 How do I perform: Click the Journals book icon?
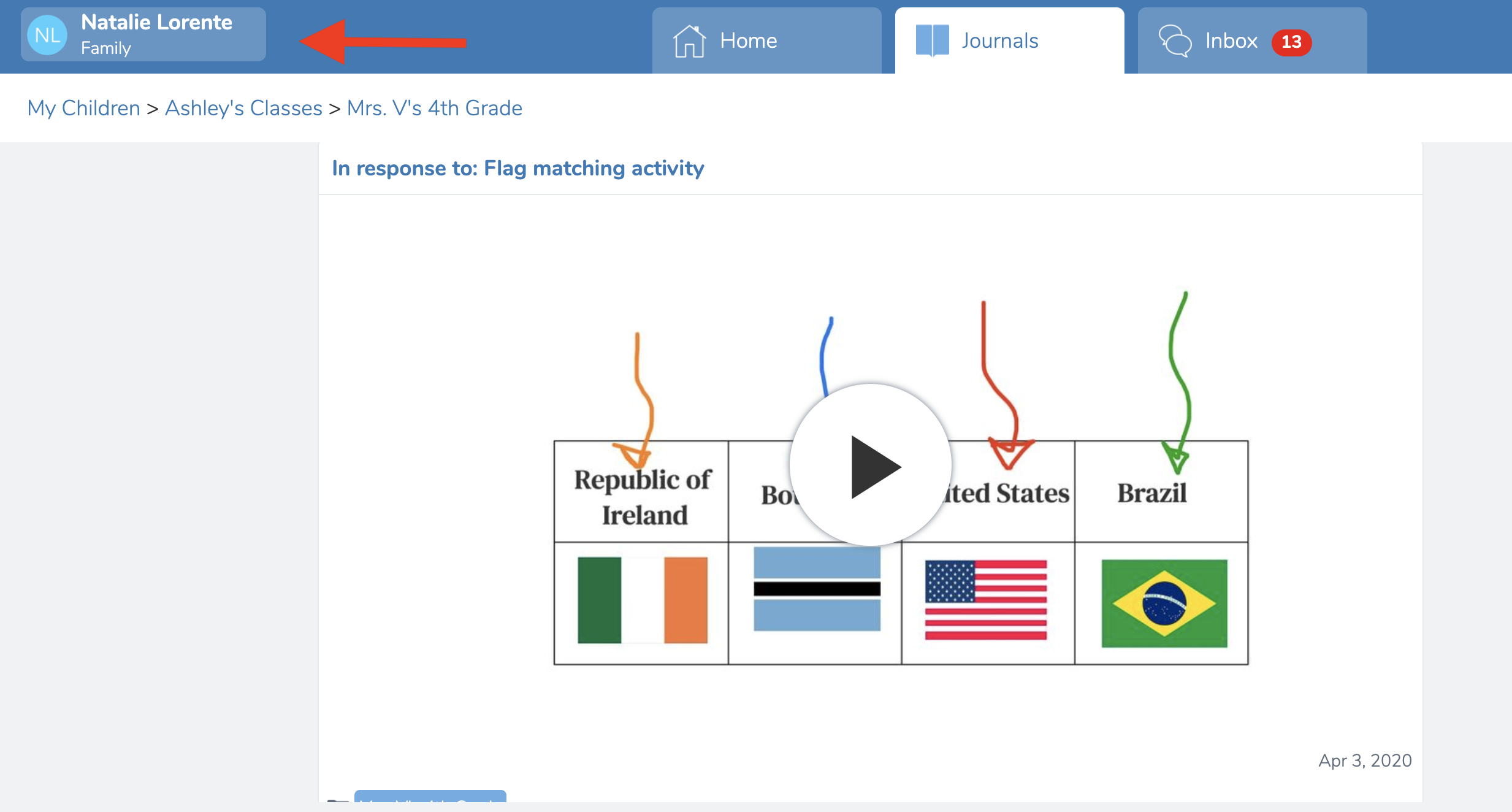932,40
